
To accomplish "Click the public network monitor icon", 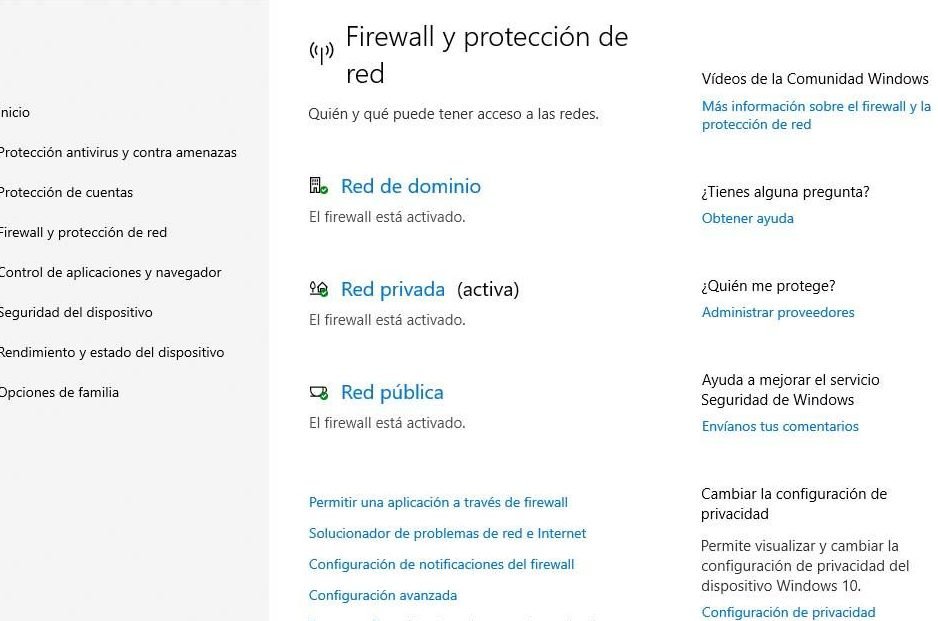I will coord(318,393).
